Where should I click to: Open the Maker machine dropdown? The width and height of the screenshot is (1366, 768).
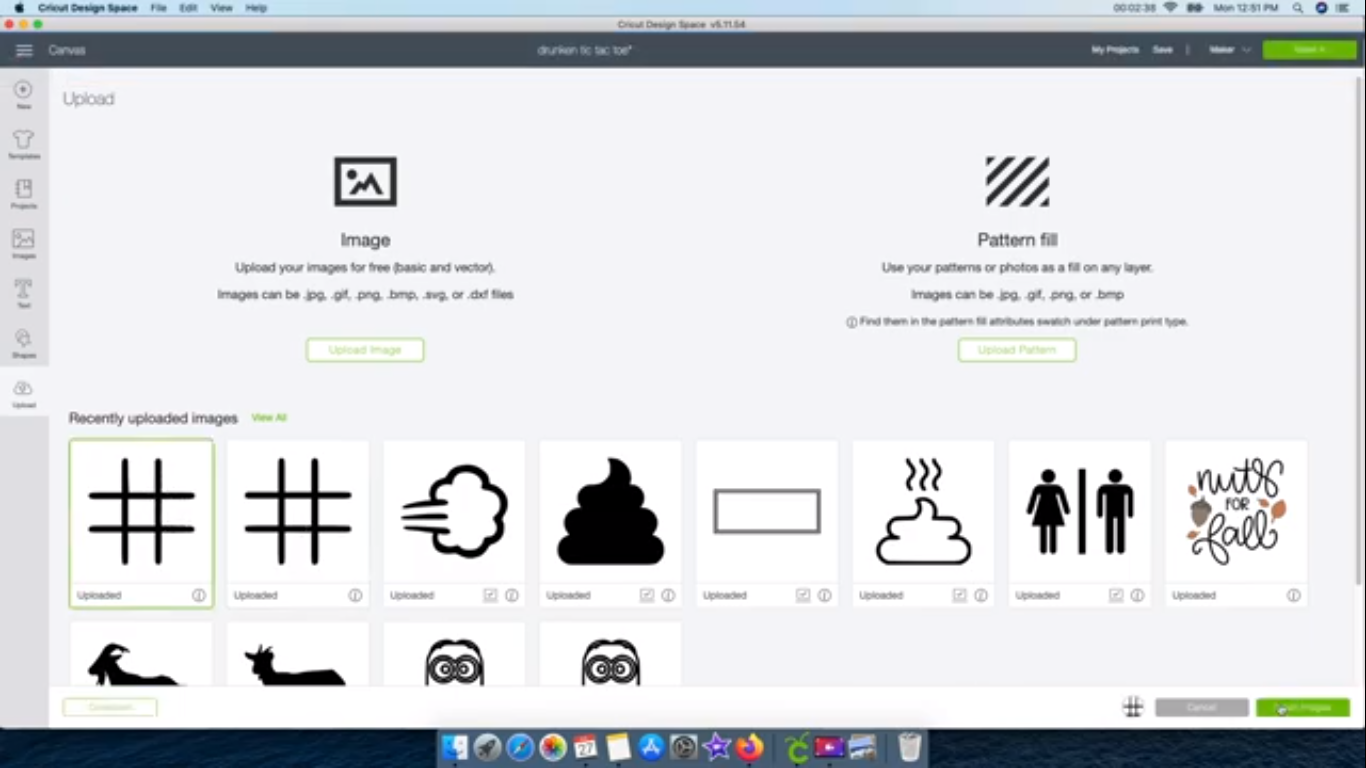click(x=1229, y=49)
